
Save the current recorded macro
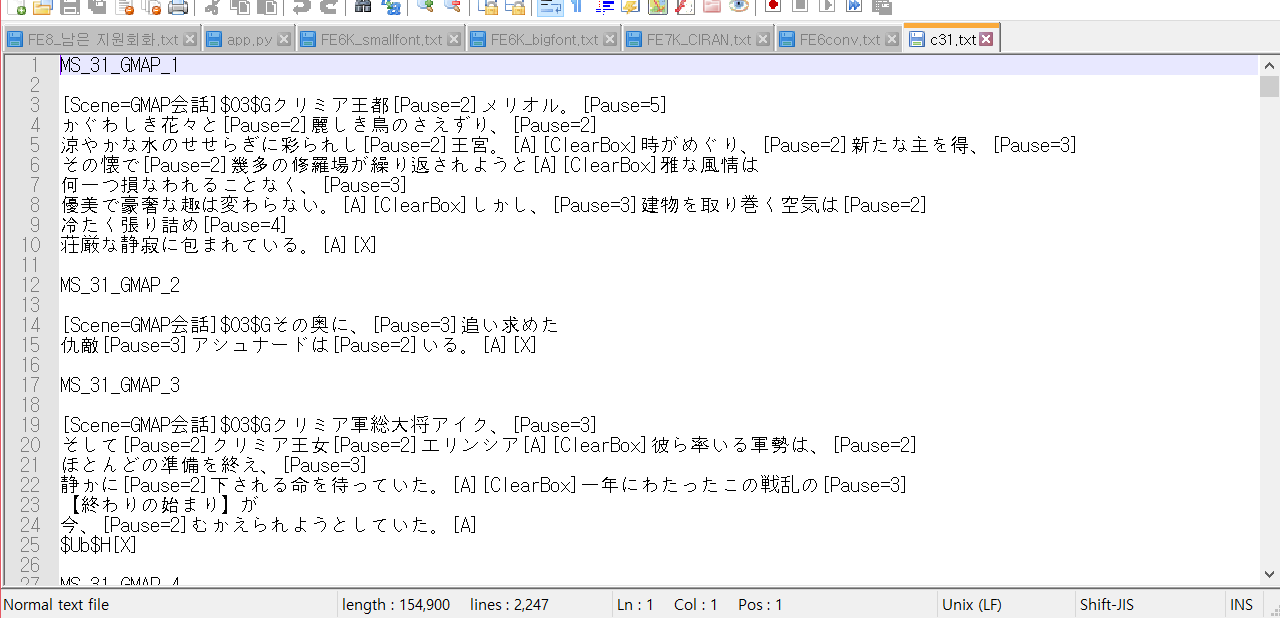pos(881,7)
